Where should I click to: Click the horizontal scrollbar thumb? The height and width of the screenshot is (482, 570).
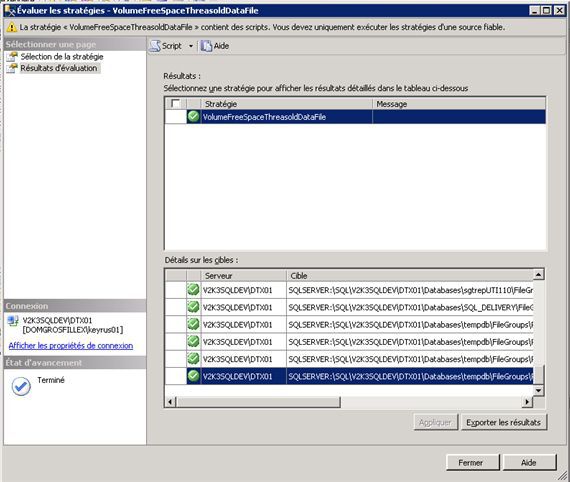coord(258,402)
